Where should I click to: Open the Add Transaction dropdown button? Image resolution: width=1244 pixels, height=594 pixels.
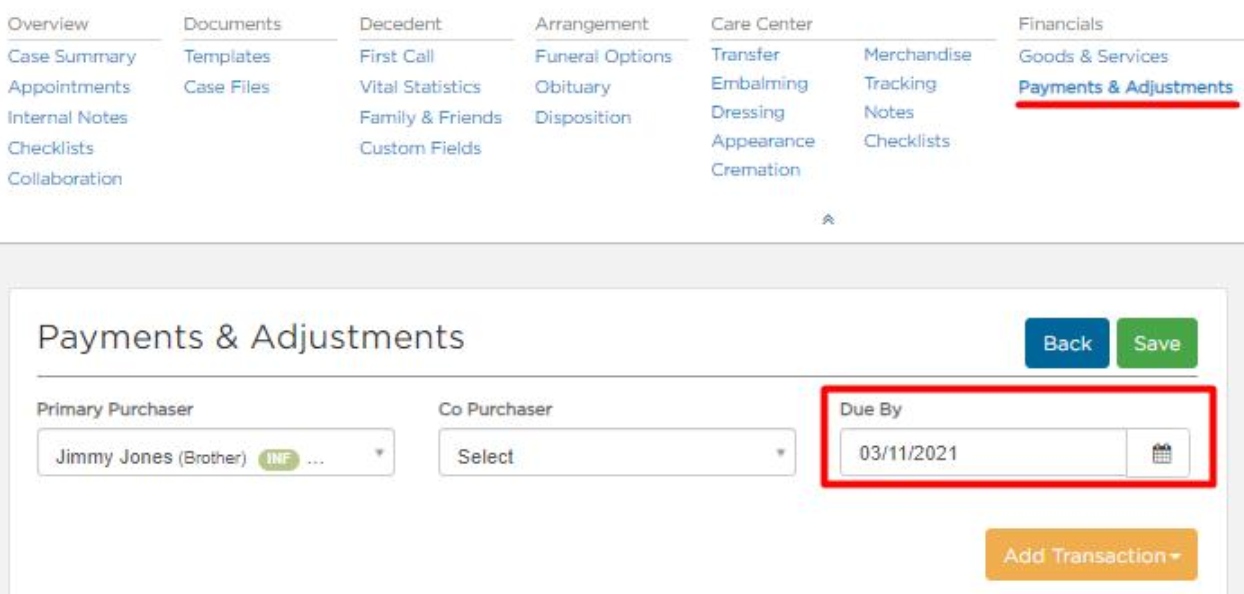click(x=1091, y=555)
